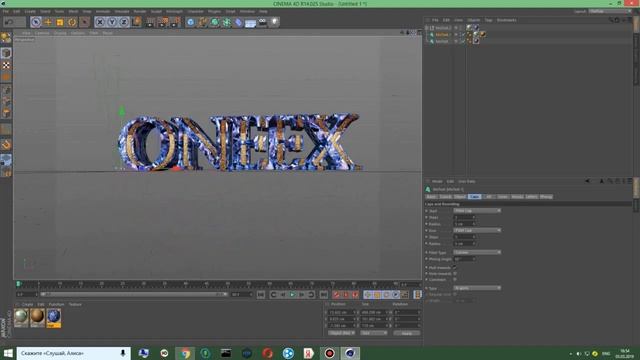This screenshot has height=360, width=640.
Task: Switch to the Coord. attribute tab
Action: pos(445,197)
